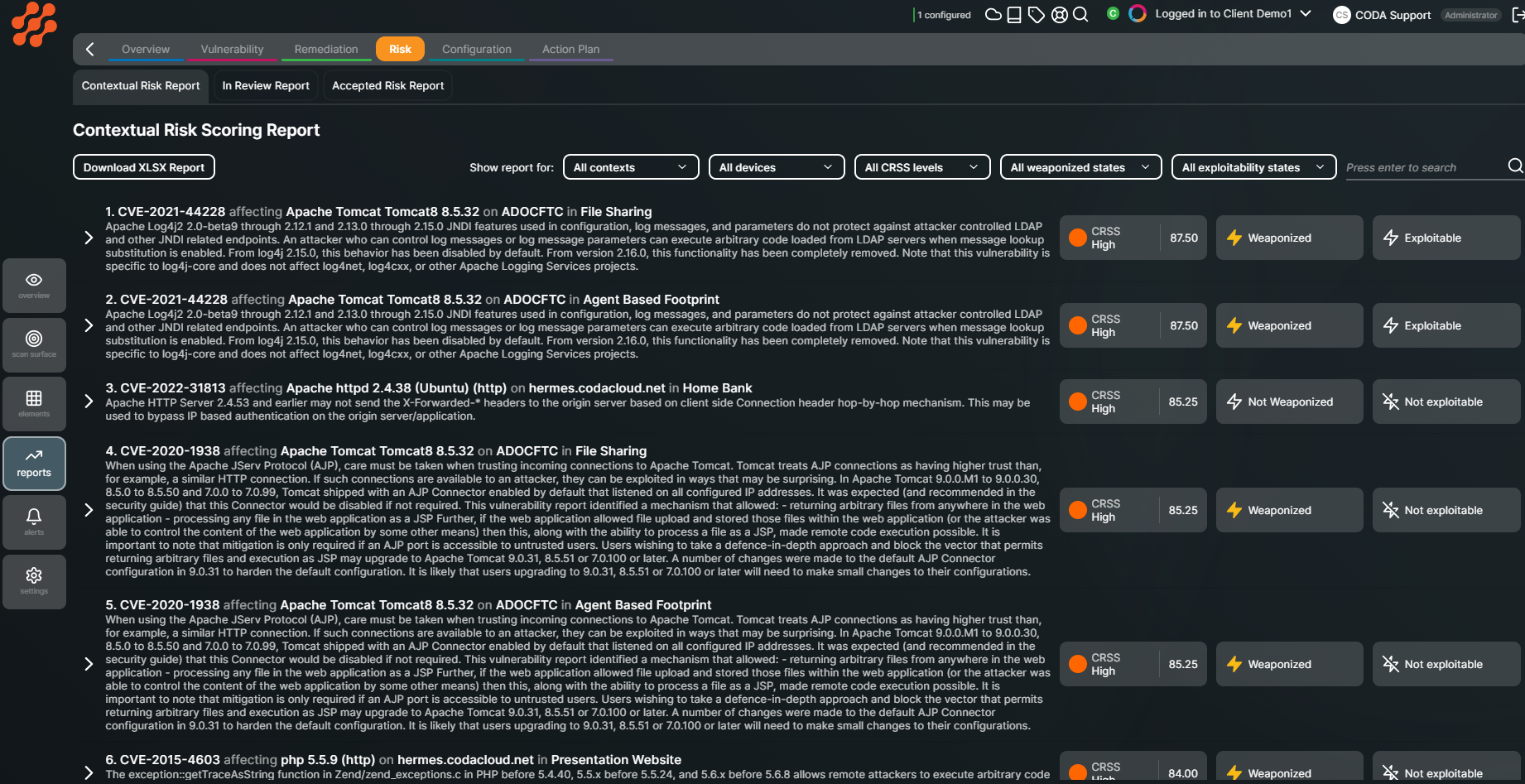Open the All contexts dropdown

(631, 167)
